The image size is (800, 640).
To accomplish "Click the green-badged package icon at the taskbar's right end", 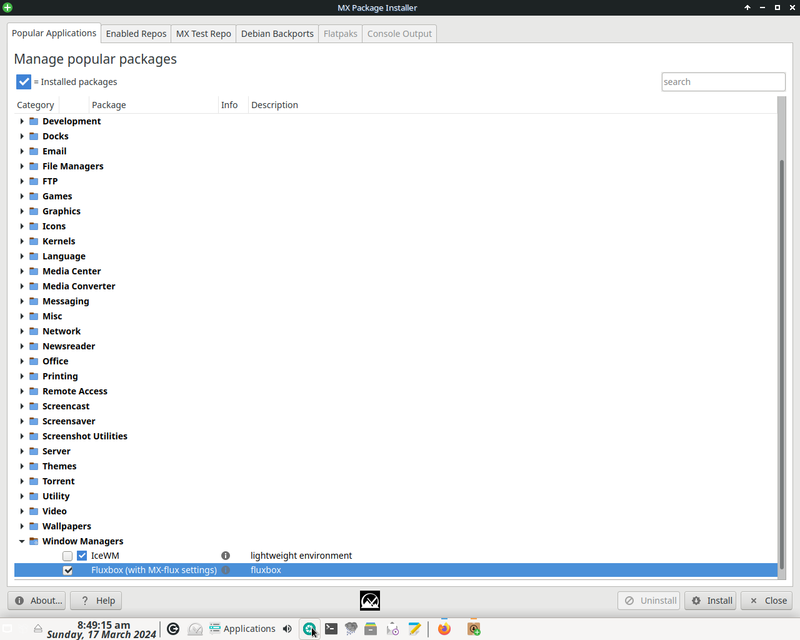I will (x=474, y=629).
